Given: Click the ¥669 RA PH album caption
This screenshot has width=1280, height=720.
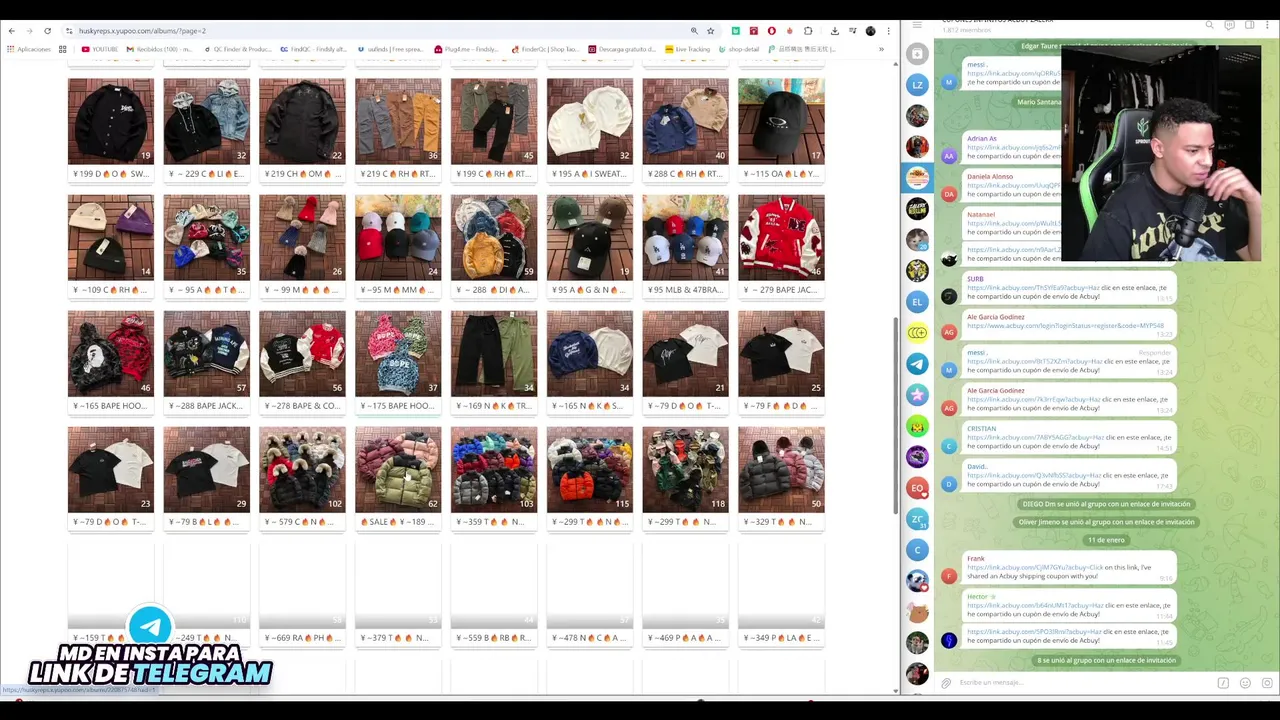Looking at the screenshot, I should [302, 638].
